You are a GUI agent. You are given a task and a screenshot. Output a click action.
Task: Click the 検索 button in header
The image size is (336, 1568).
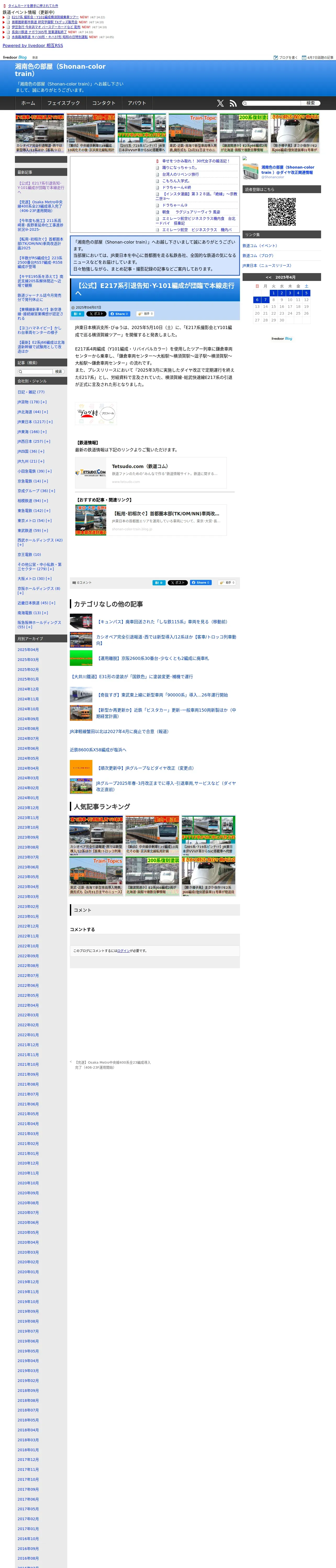tap(310, 103)
